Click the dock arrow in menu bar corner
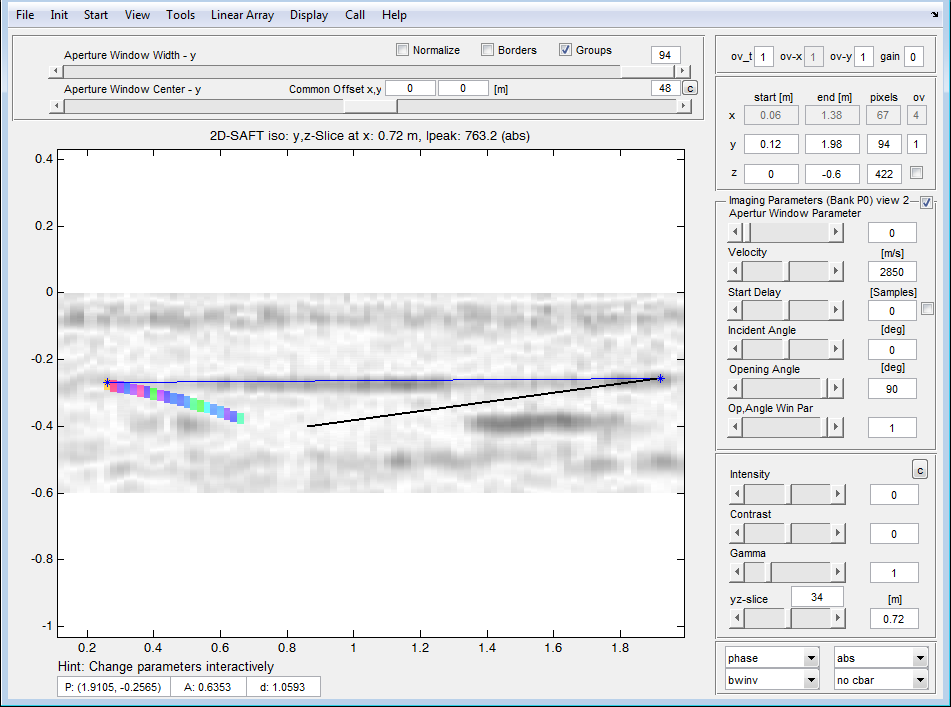The width and height of the screenshot is (951, 707). tap(934, 15)
